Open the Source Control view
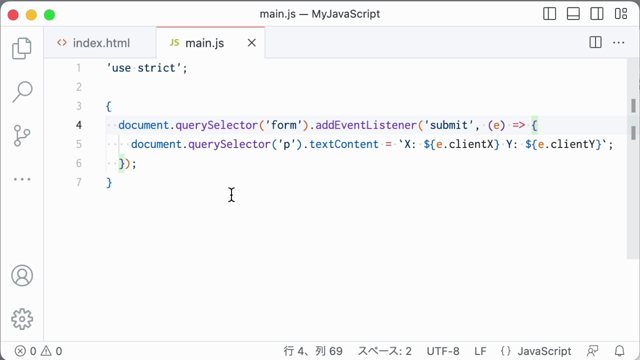640x360 pixels. (x=22, y=136)
